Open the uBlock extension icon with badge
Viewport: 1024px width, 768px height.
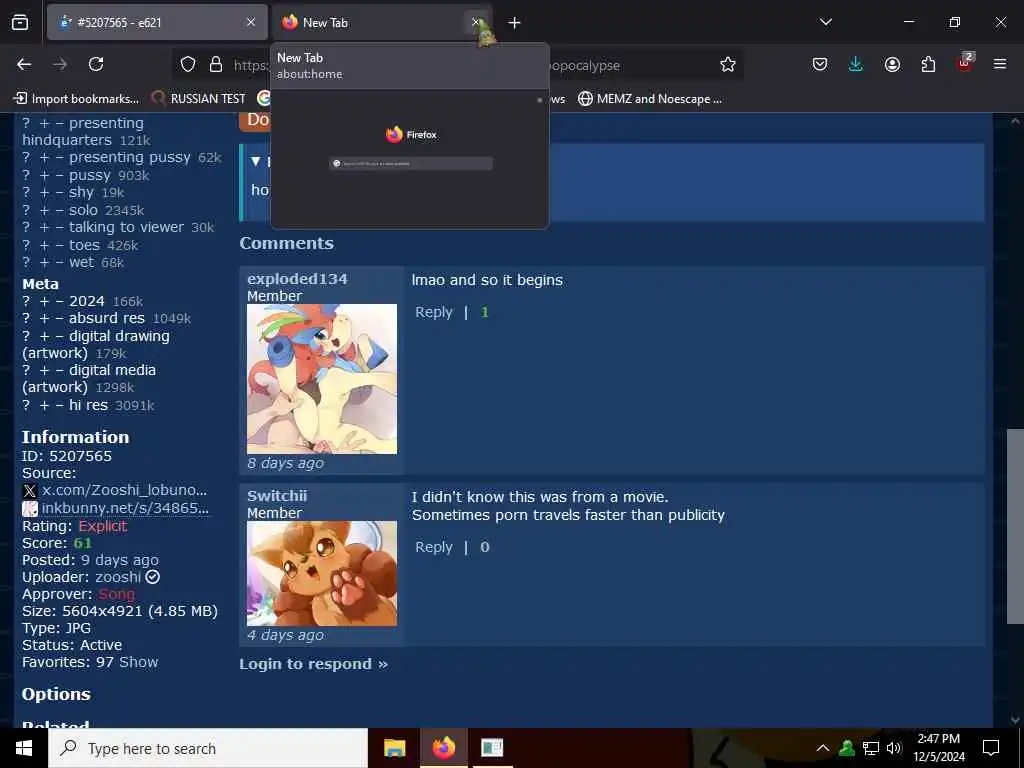tap(965, 63)
